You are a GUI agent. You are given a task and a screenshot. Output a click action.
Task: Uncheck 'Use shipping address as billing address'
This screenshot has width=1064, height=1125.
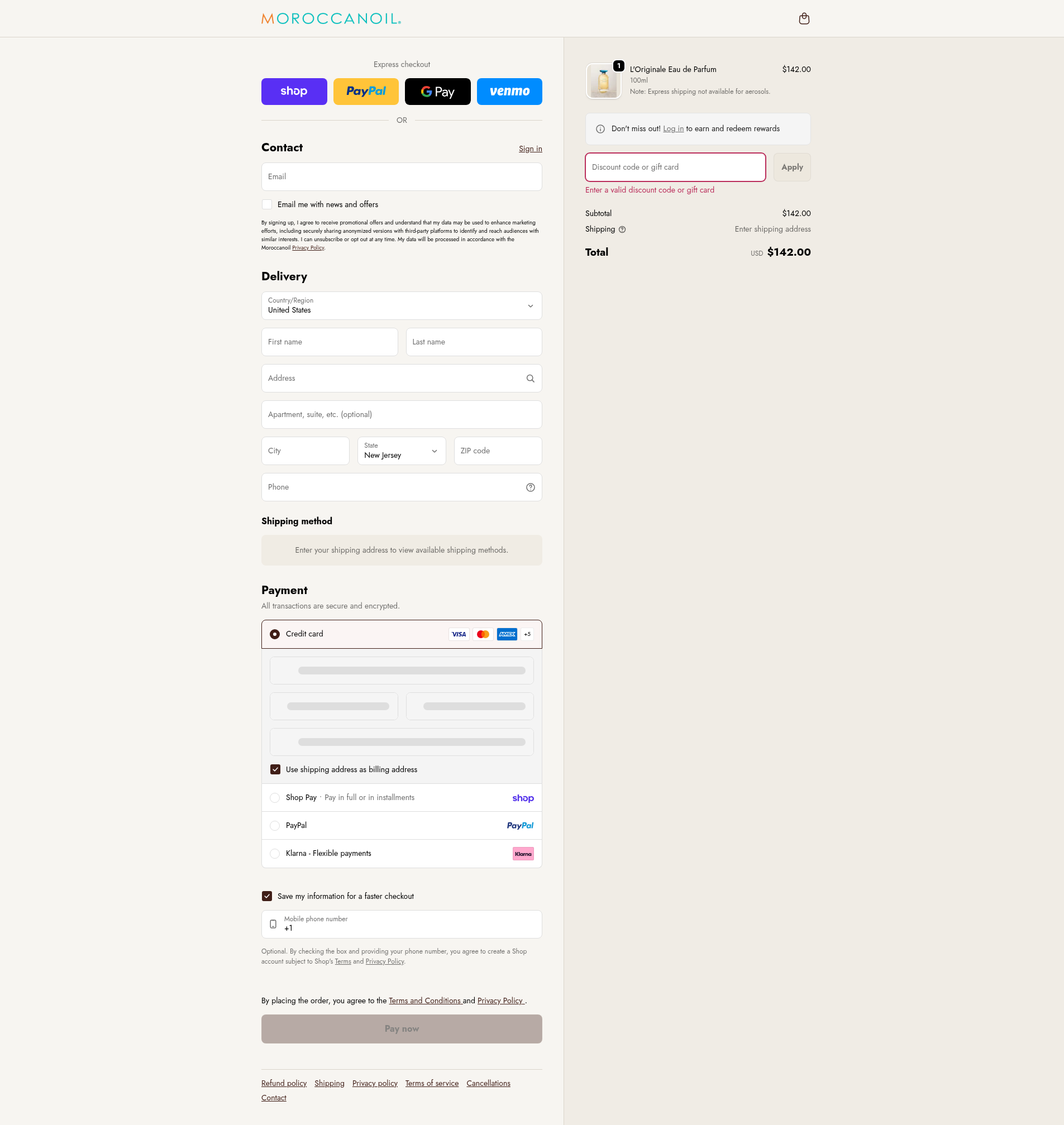(x=275, y=769)
